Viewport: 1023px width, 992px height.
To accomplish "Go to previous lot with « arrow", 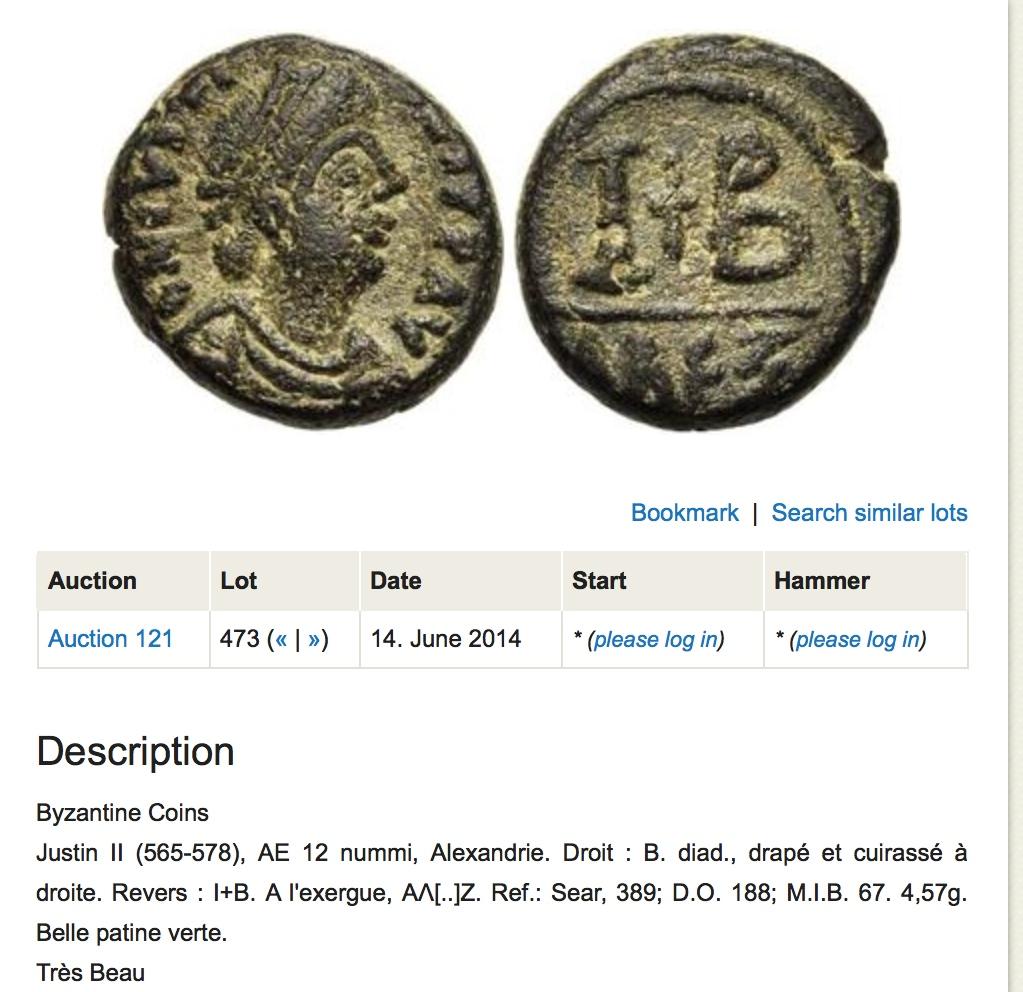I will (x=281, y=638).
